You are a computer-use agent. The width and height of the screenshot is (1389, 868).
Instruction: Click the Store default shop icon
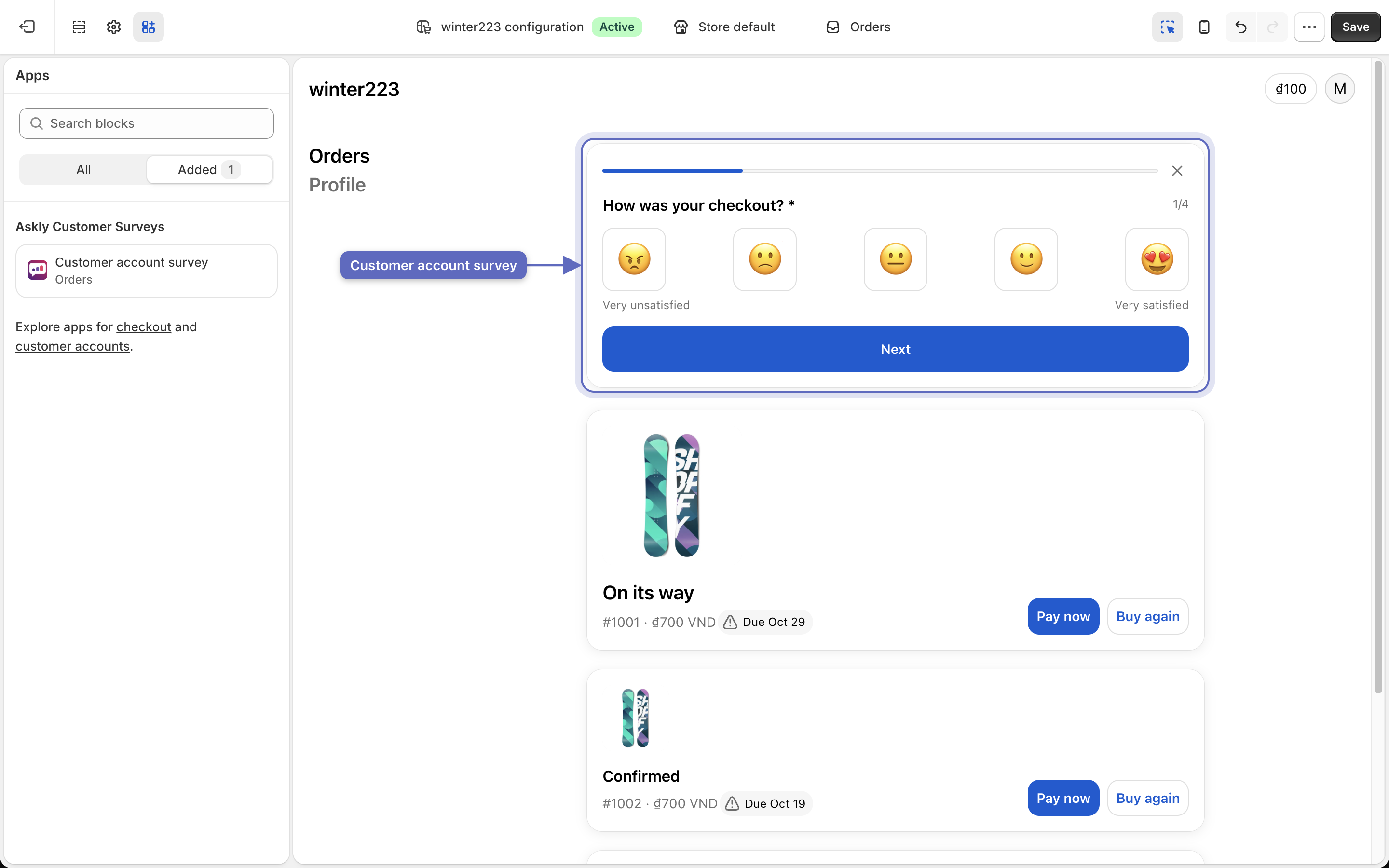click(681, 27)
